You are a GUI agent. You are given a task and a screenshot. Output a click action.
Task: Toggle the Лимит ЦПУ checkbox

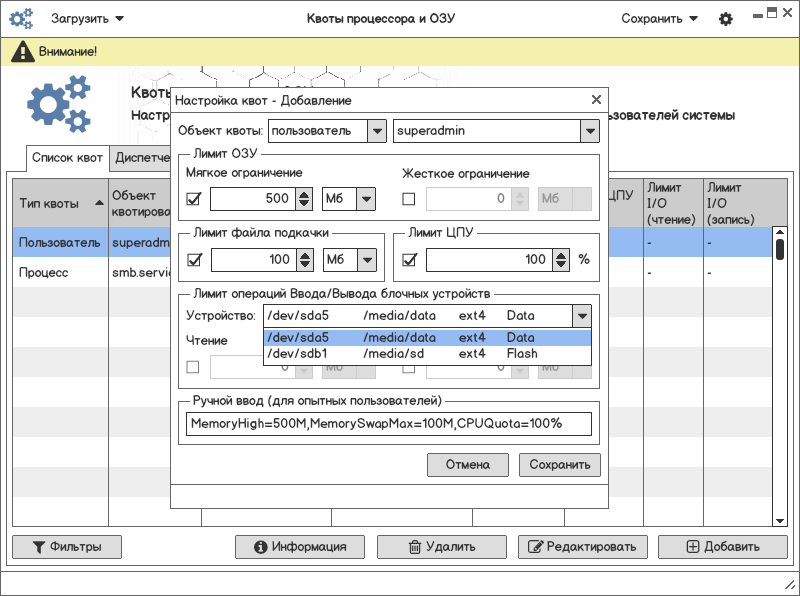point(408,260)
